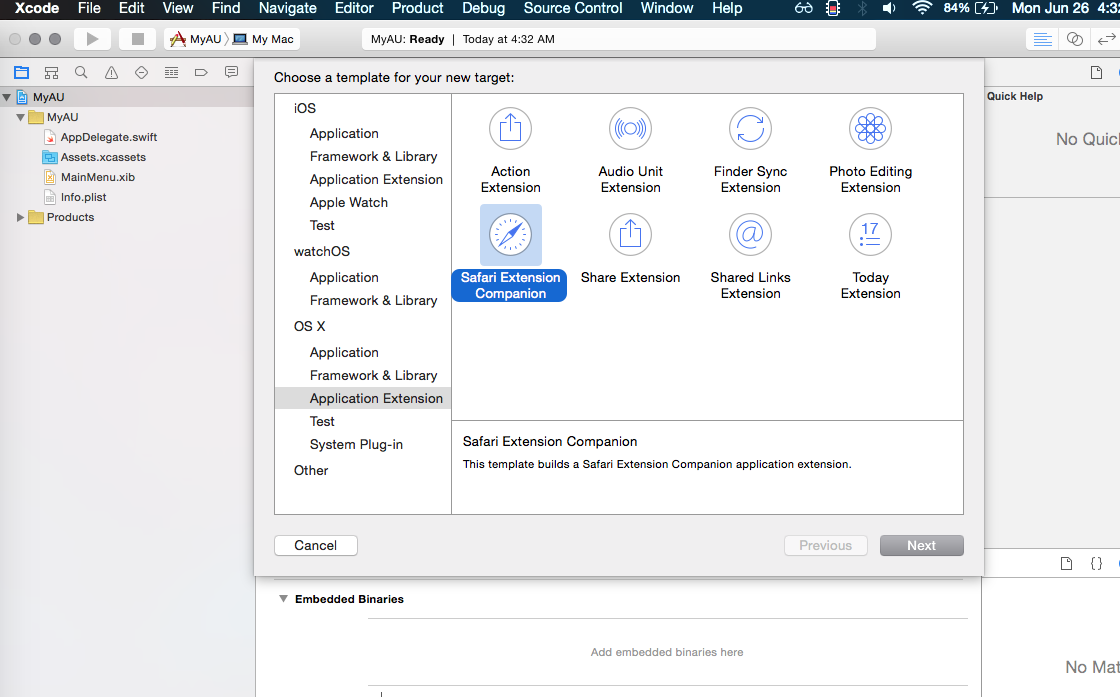The image size is (1120, 697).
Task: Open the Edit menu
Action: pos(131,9)
